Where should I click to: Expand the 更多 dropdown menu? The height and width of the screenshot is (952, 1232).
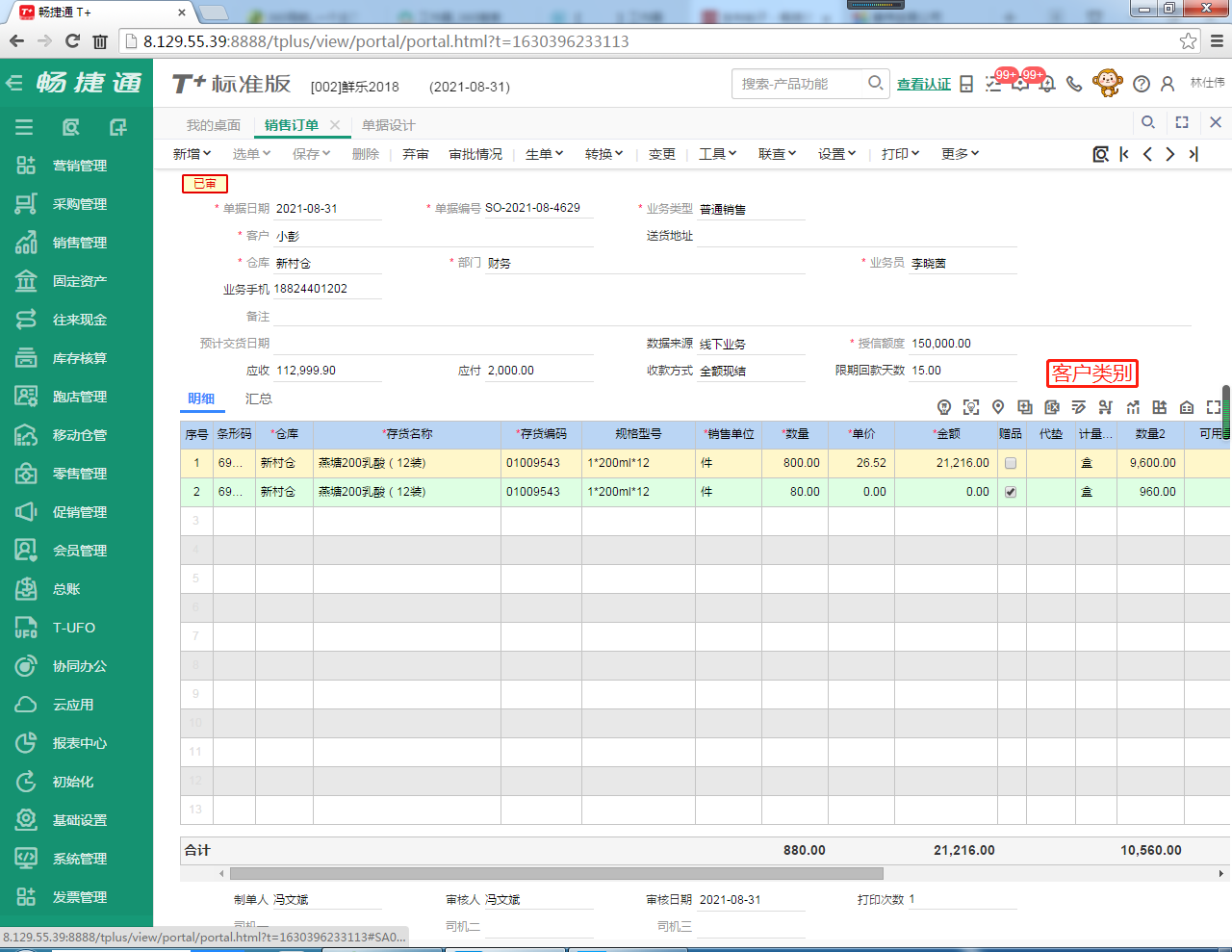(960, 154)
